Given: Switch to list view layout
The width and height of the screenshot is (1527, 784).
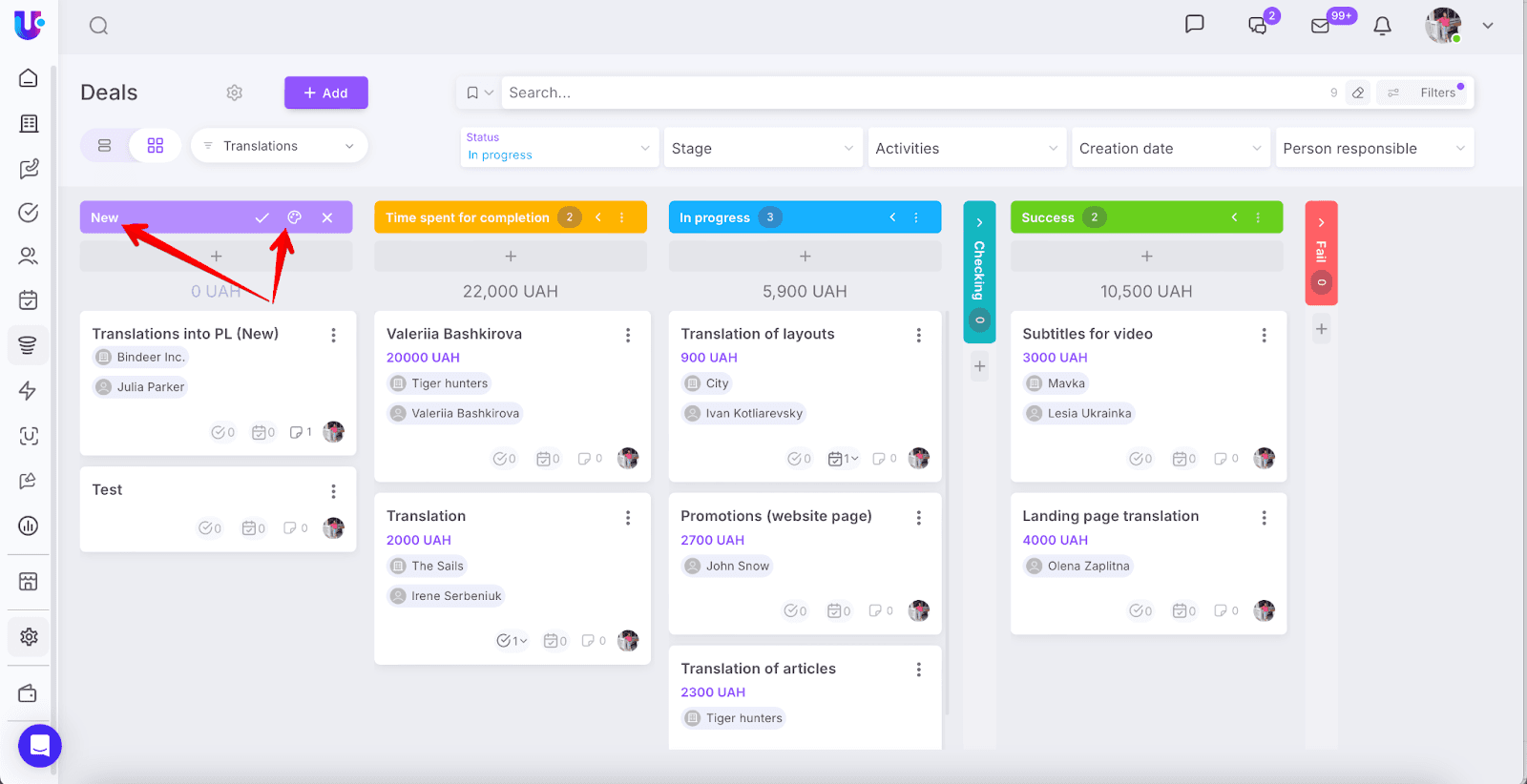Looking at the screenshot, I should [x=105, y=146].
